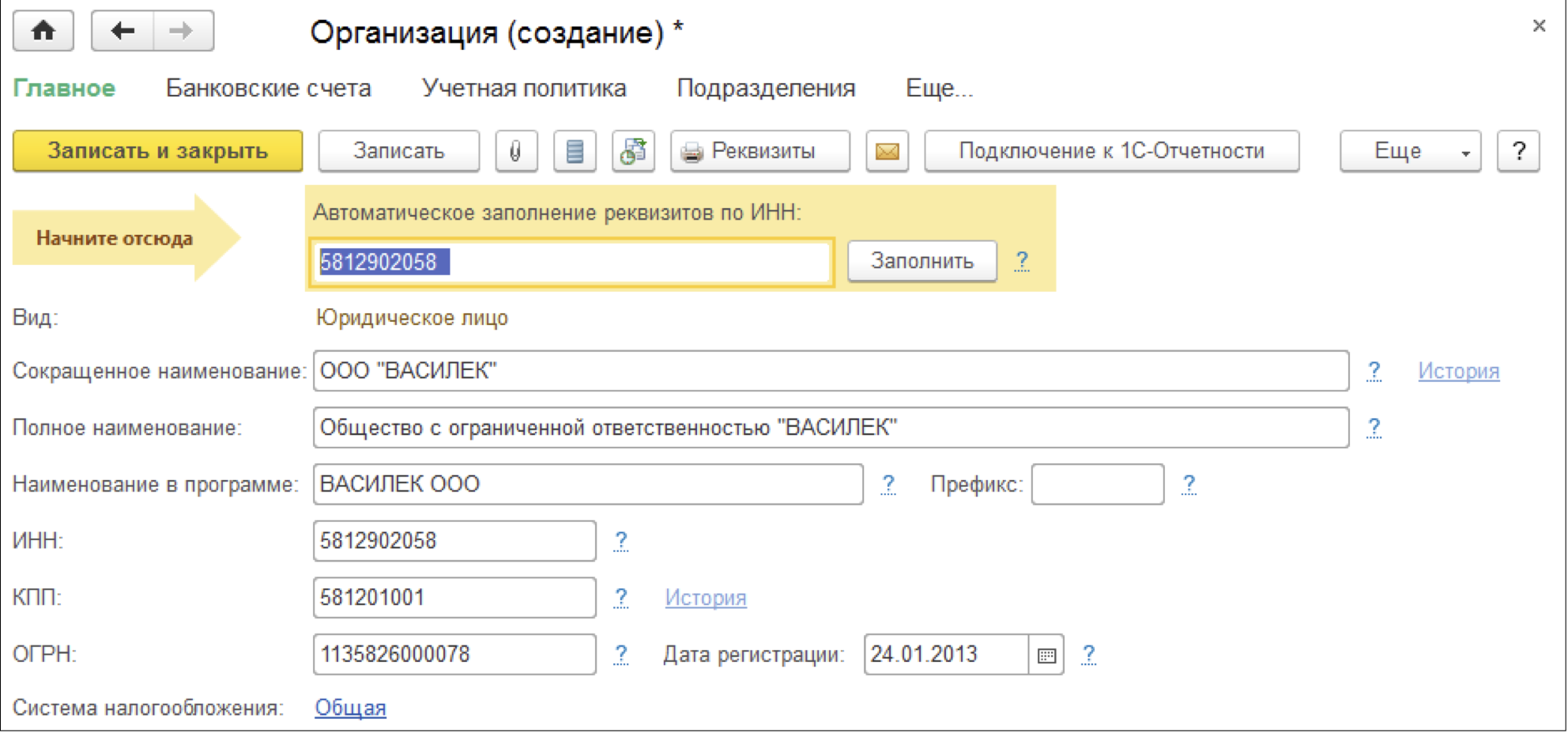
Task: Click into the Префикс input field
Action: (x=1097, y=484)
